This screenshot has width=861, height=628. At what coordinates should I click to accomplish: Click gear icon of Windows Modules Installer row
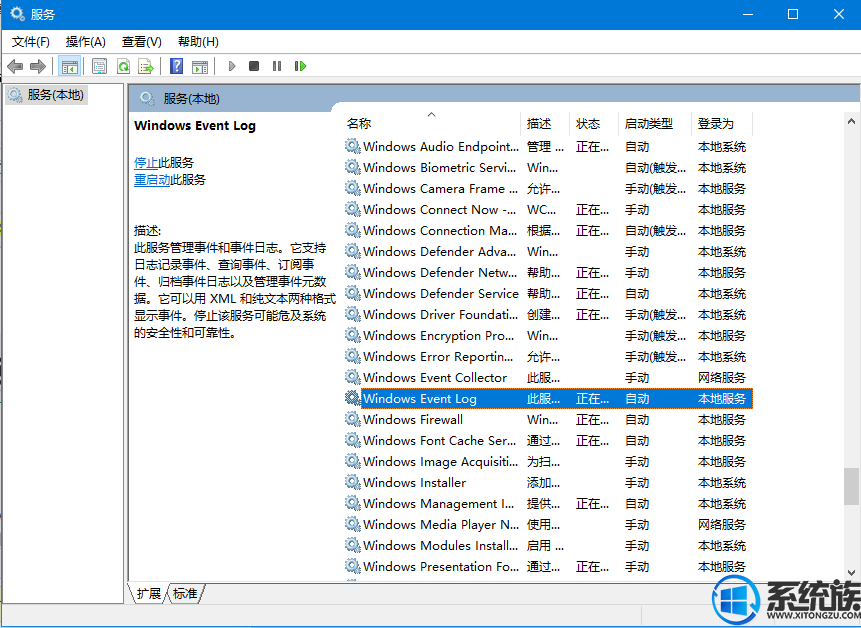(353, 545)
